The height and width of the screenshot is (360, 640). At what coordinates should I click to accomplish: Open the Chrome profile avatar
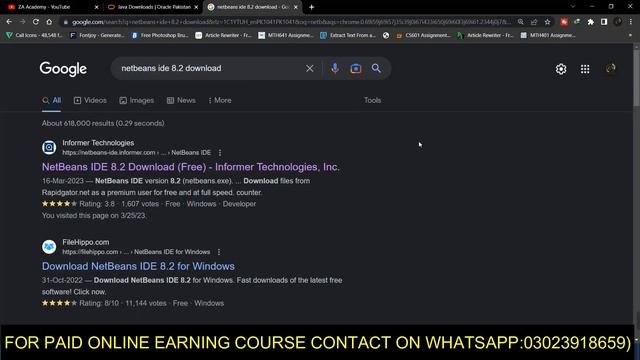coord(618,22)
